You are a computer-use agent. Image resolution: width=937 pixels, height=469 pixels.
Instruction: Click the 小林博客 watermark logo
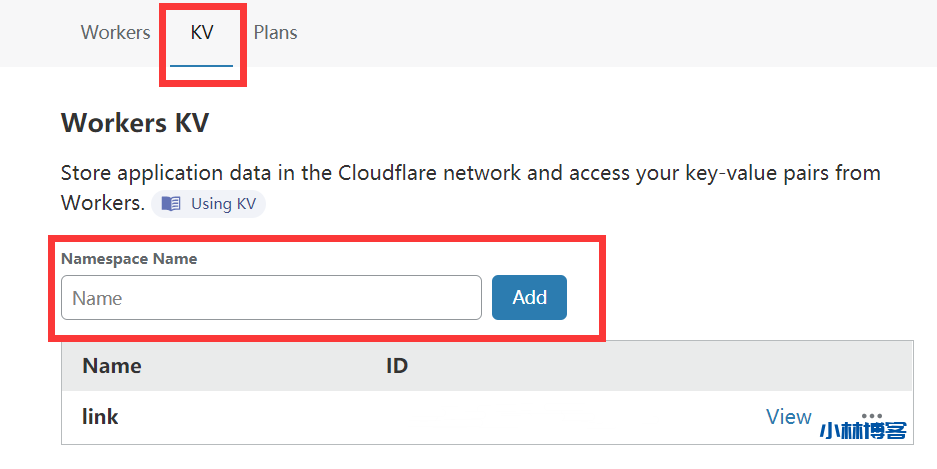coord(862,432)
